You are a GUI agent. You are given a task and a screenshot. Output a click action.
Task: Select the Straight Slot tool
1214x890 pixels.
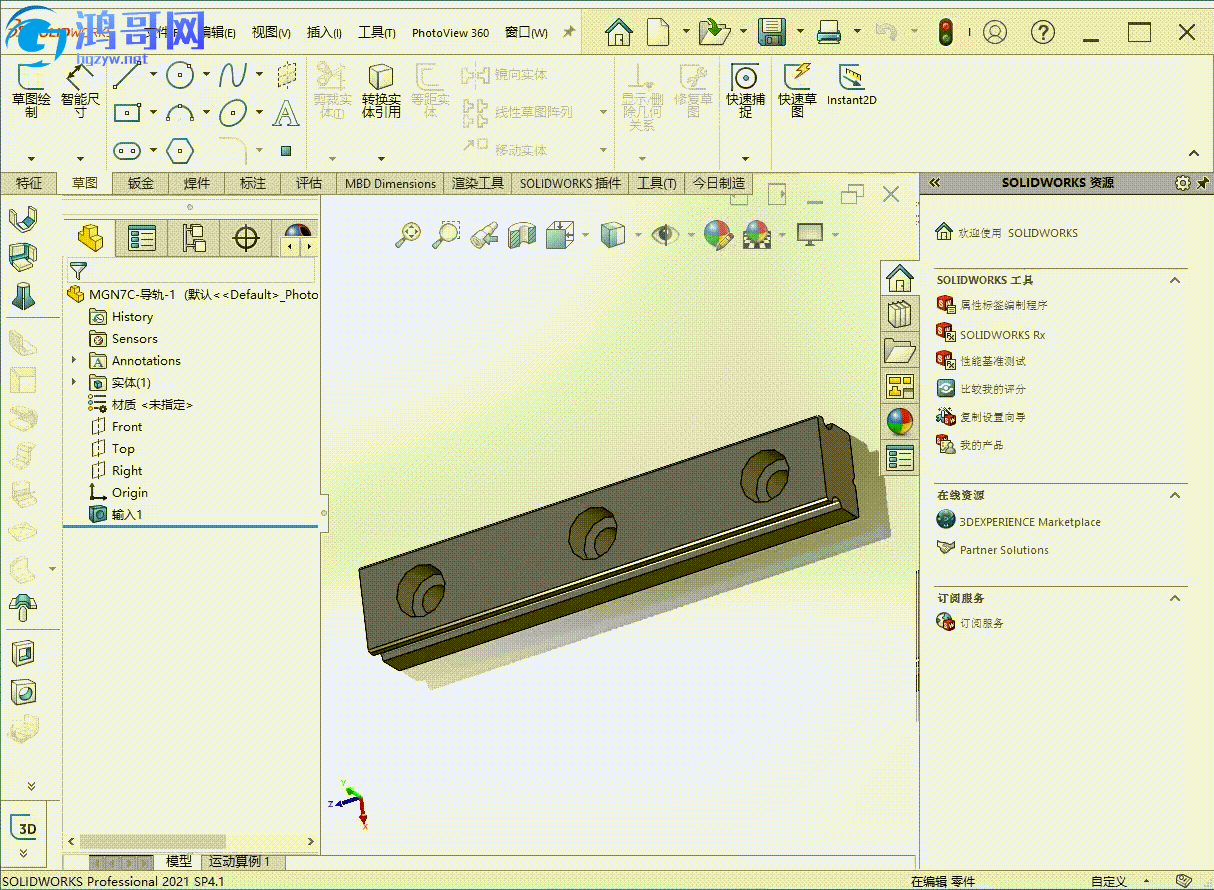(126, 151)
